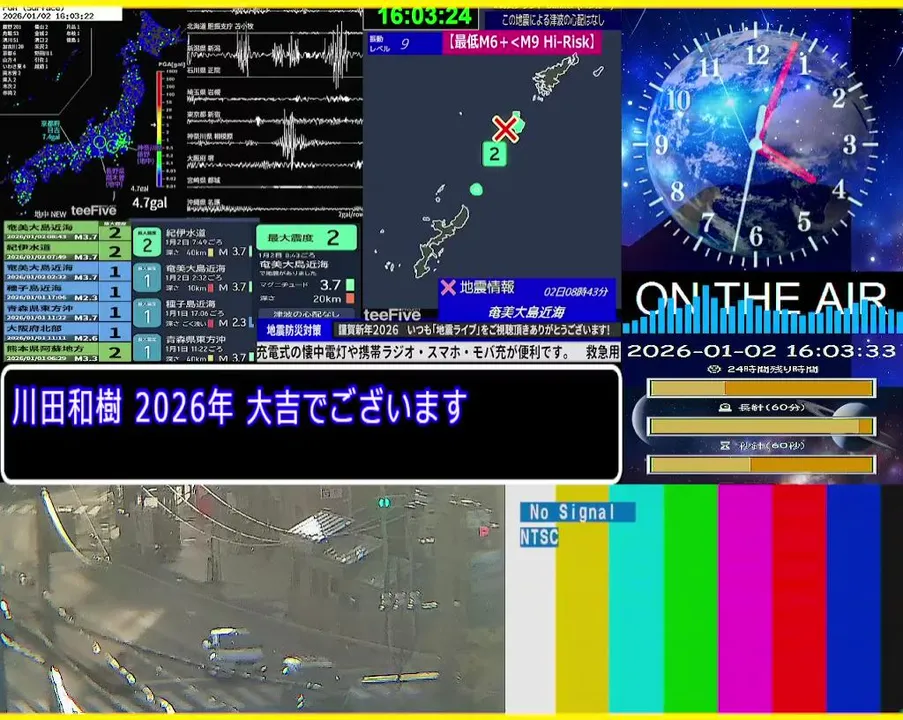The width and height of the screenshot is (903, 720).
Task: Click the 大阪府 堺 waveform label
Action: coord(201,158)
